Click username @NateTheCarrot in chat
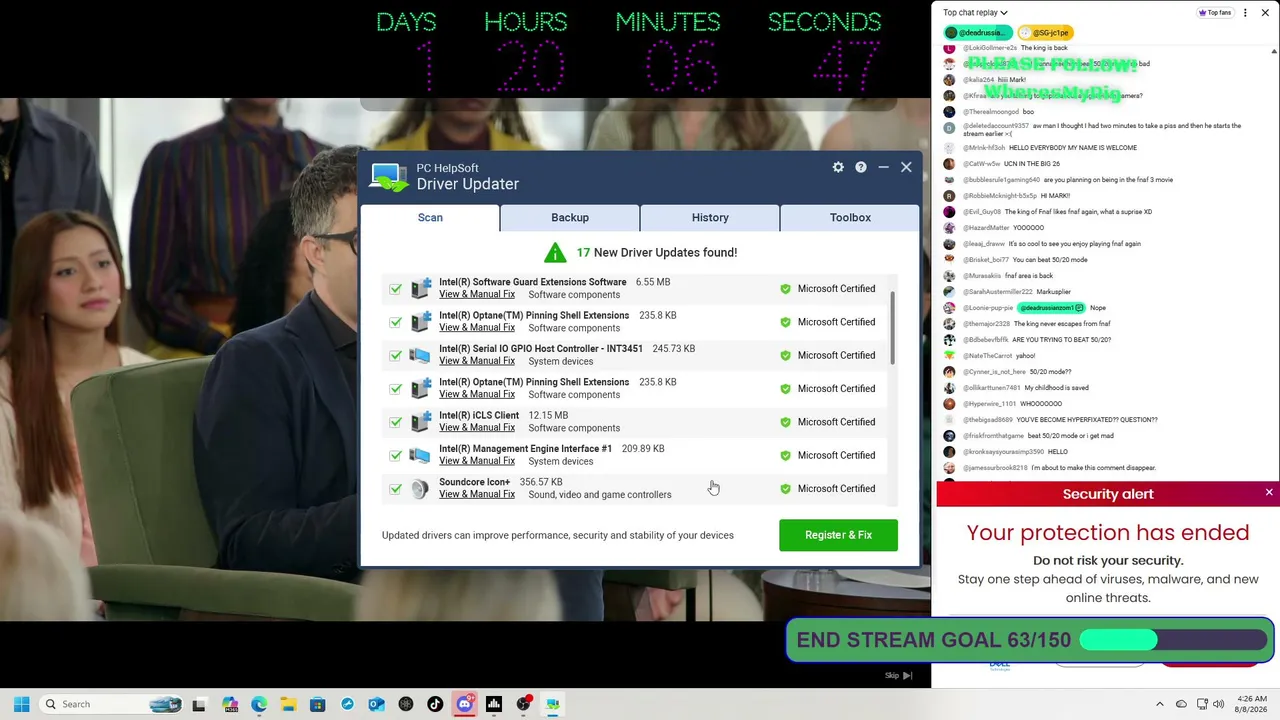 point(988,356)
